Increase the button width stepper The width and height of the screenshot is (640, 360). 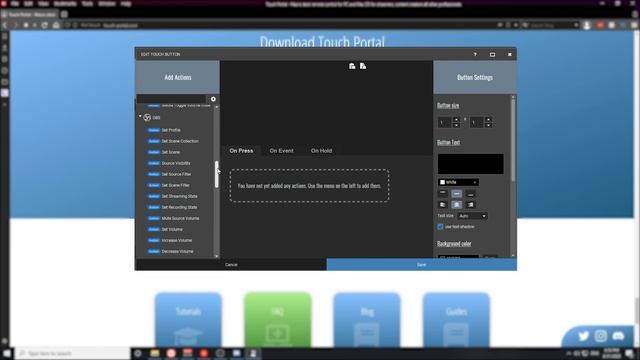[456, 120]
